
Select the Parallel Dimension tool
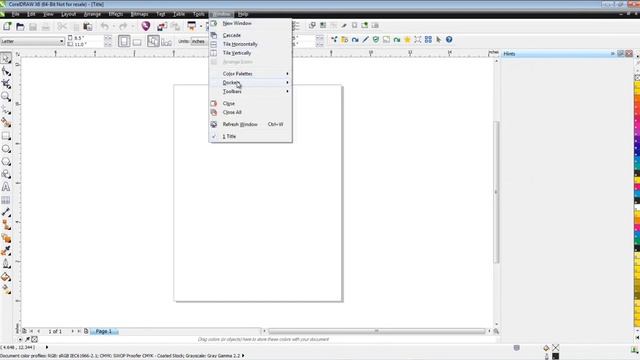pos(6,213)
